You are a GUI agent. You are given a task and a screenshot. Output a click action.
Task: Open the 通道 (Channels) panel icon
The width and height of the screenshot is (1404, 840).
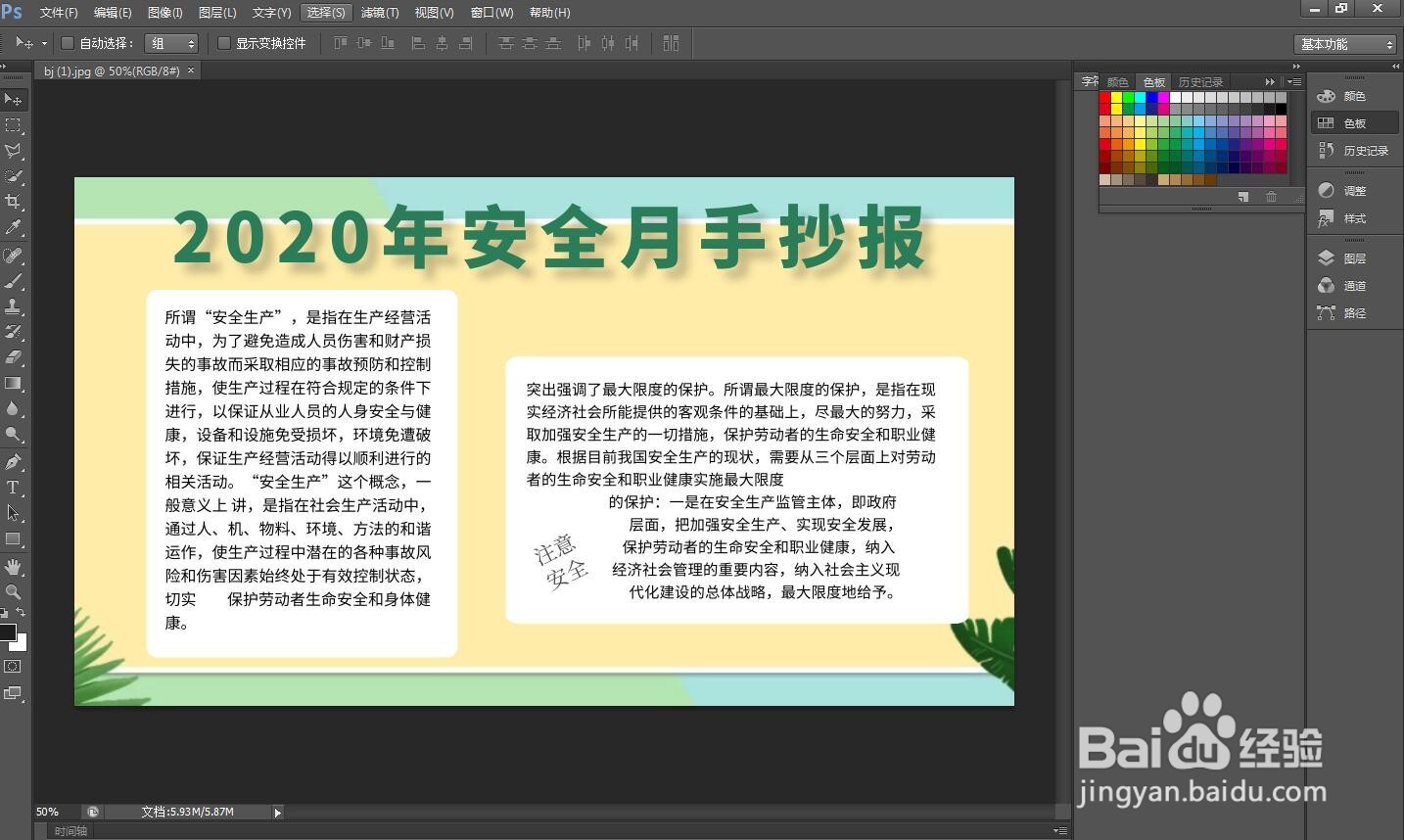point(1326,285)
